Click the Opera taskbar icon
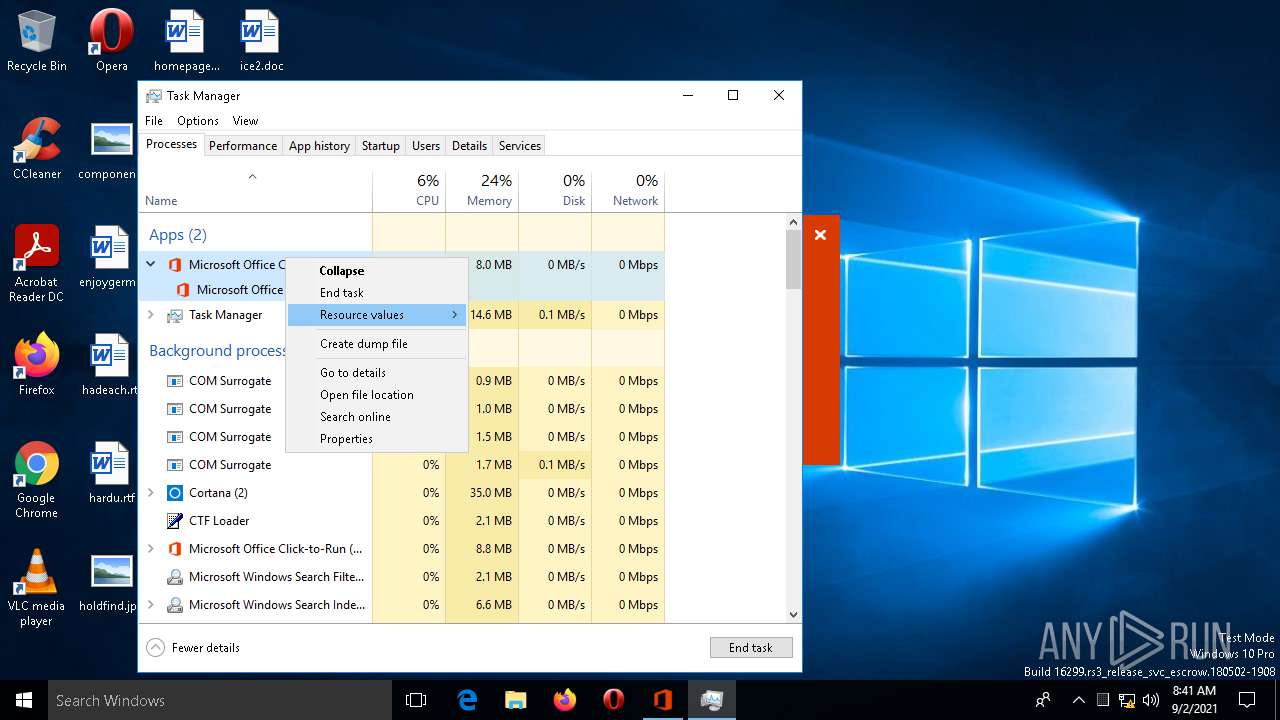 [614, 700]
